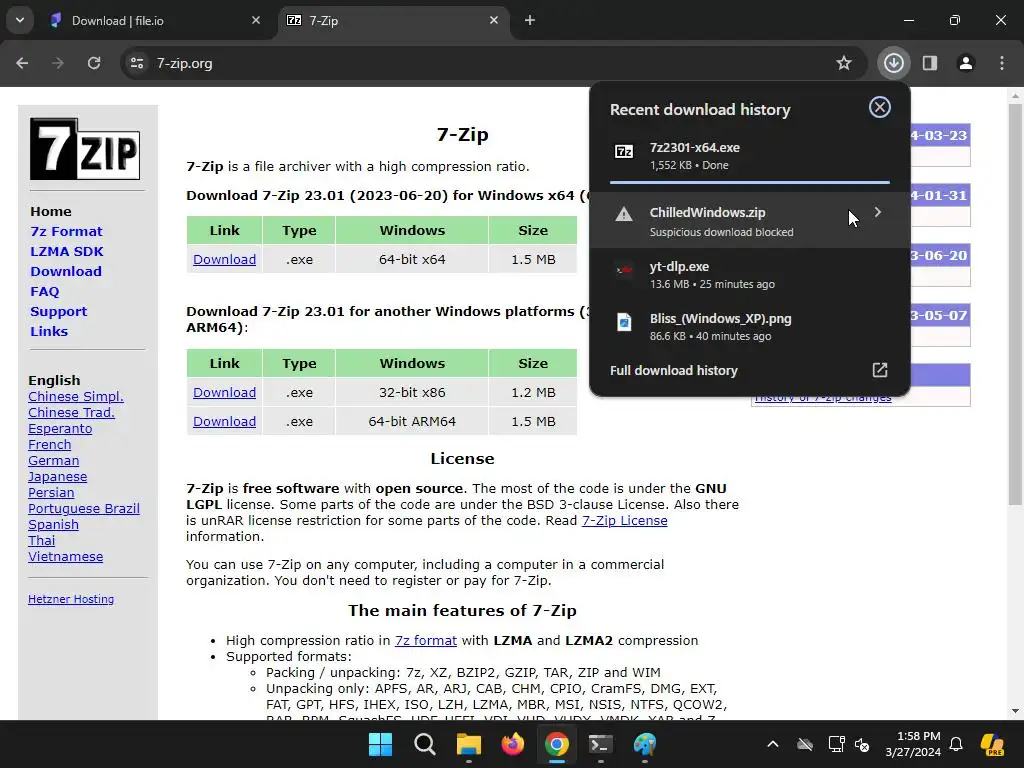Open the Hetzner Hosting link
The width and height of the screenshot is (1024, 768).
coord(71,599)
